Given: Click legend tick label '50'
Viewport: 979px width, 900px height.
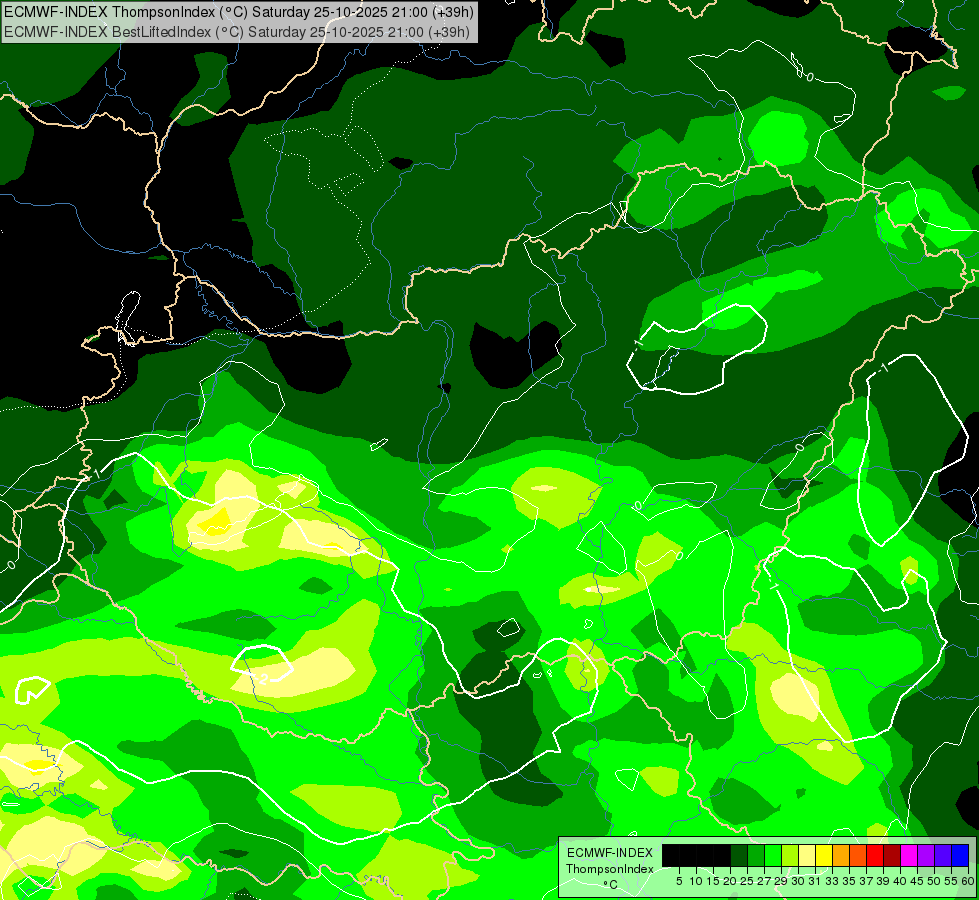Looking at the screenshot, I should pos(935,881).
